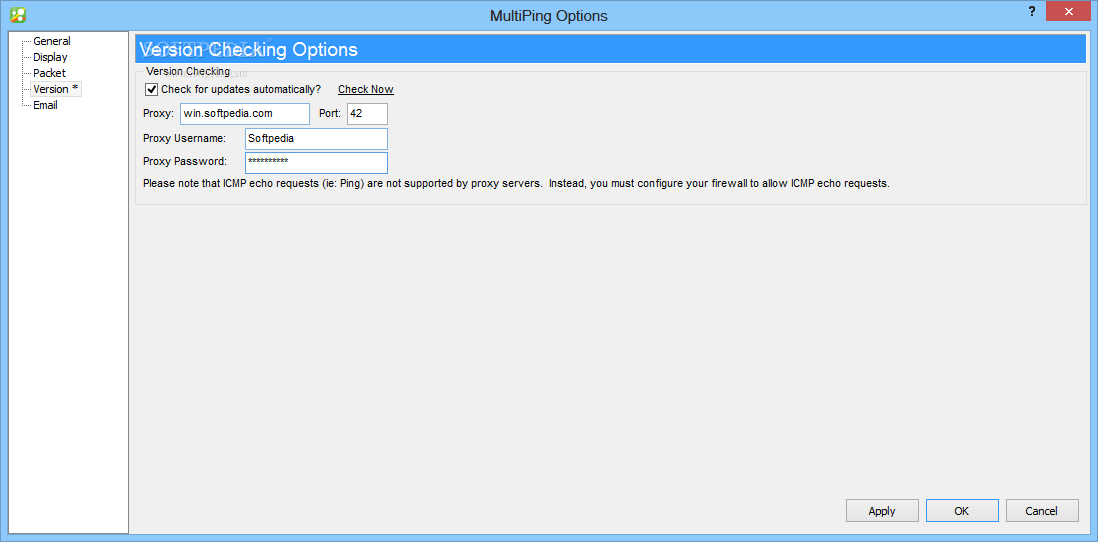The width and height of the screenshot is (1098, 542).
Task: Open the Display options page
Action: (x=50, y=57)
